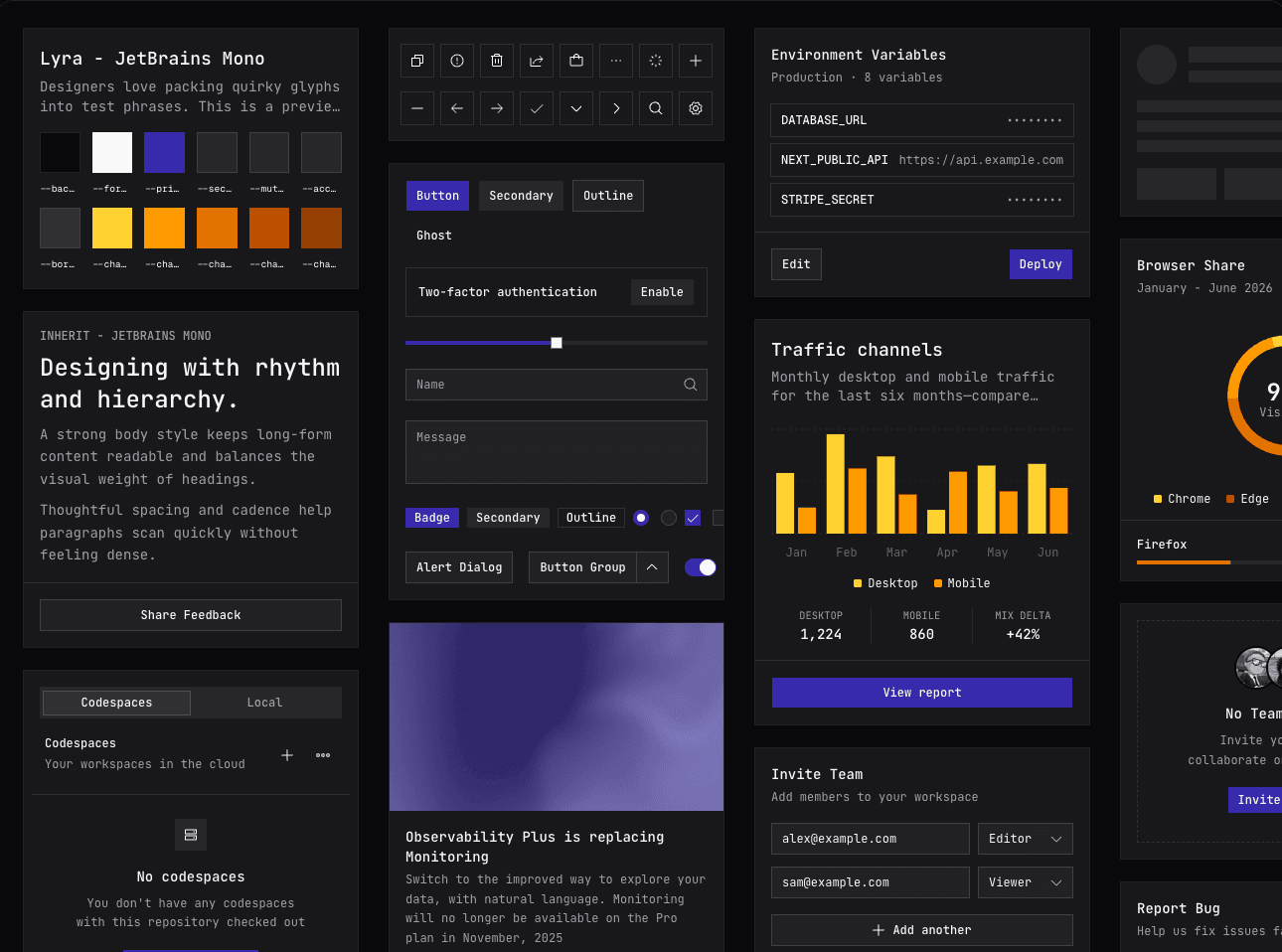Click the search icon inside the Name field

tap(691, 385)
